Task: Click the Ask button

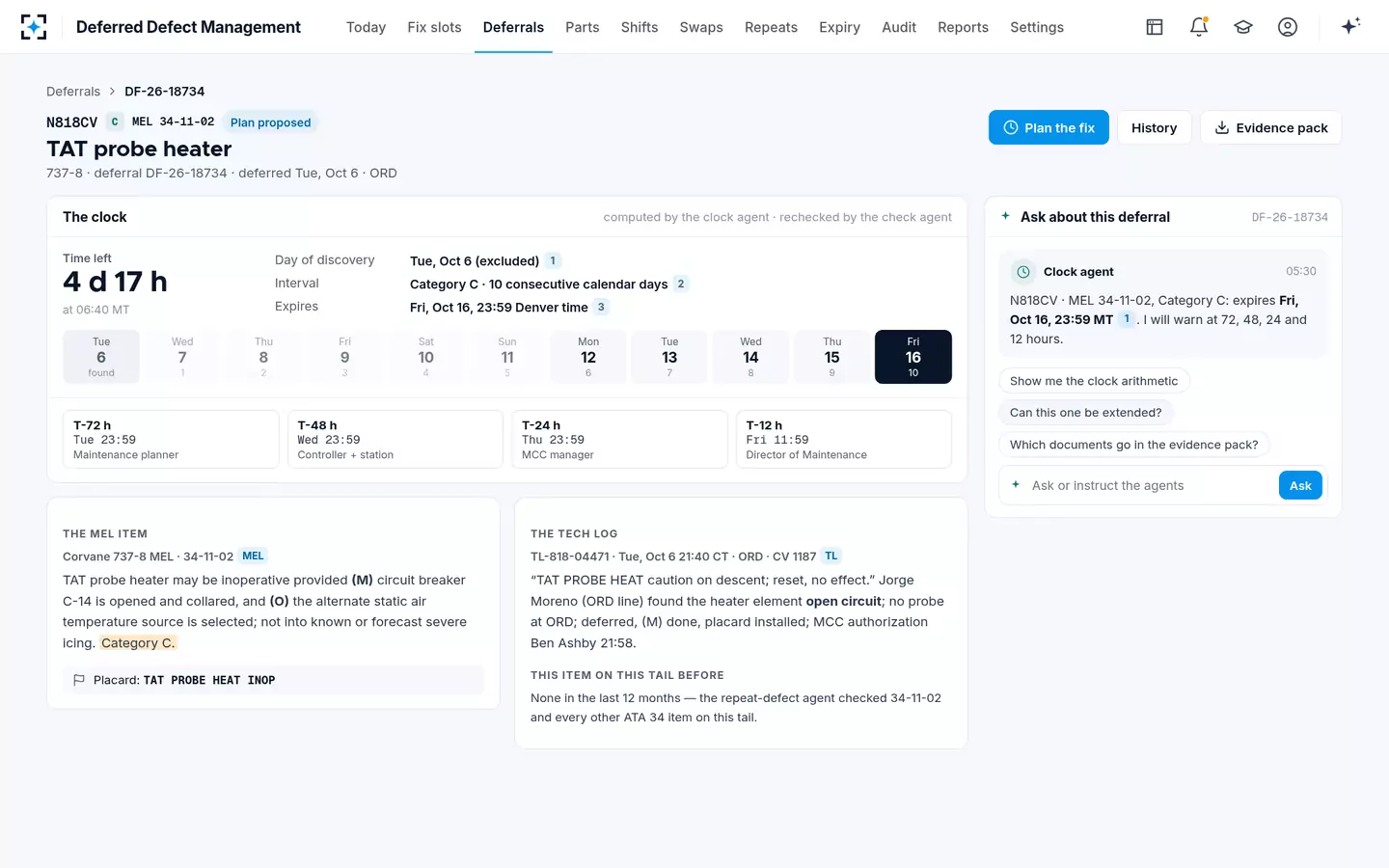Action: [x=1300, y=485]
